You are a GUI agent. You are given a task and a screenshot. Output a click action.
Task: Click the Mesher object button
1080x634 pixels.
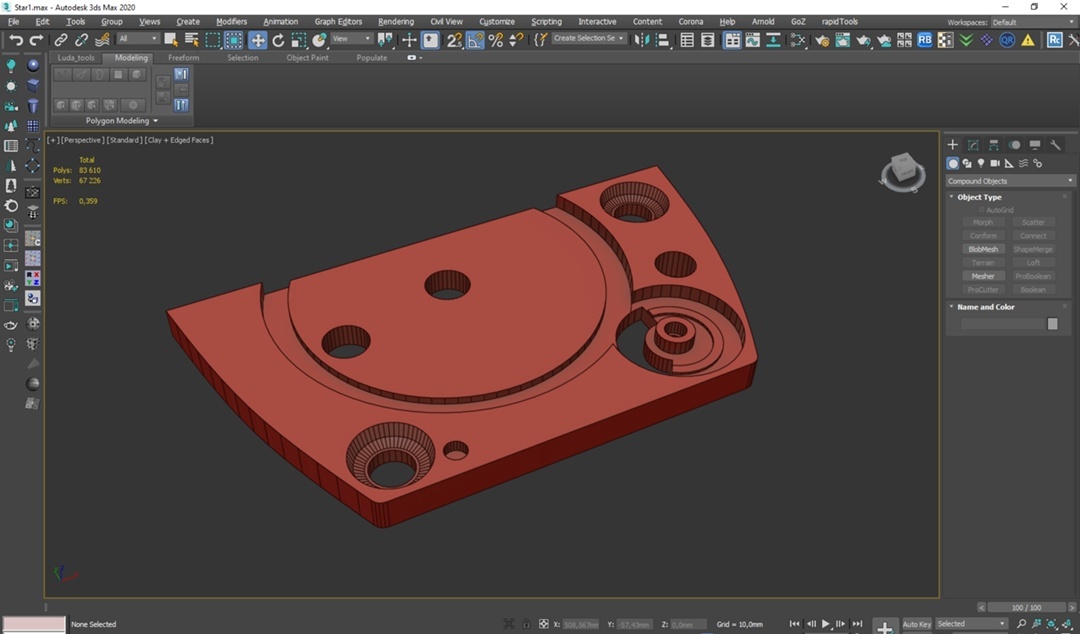(x=983, y=276)
